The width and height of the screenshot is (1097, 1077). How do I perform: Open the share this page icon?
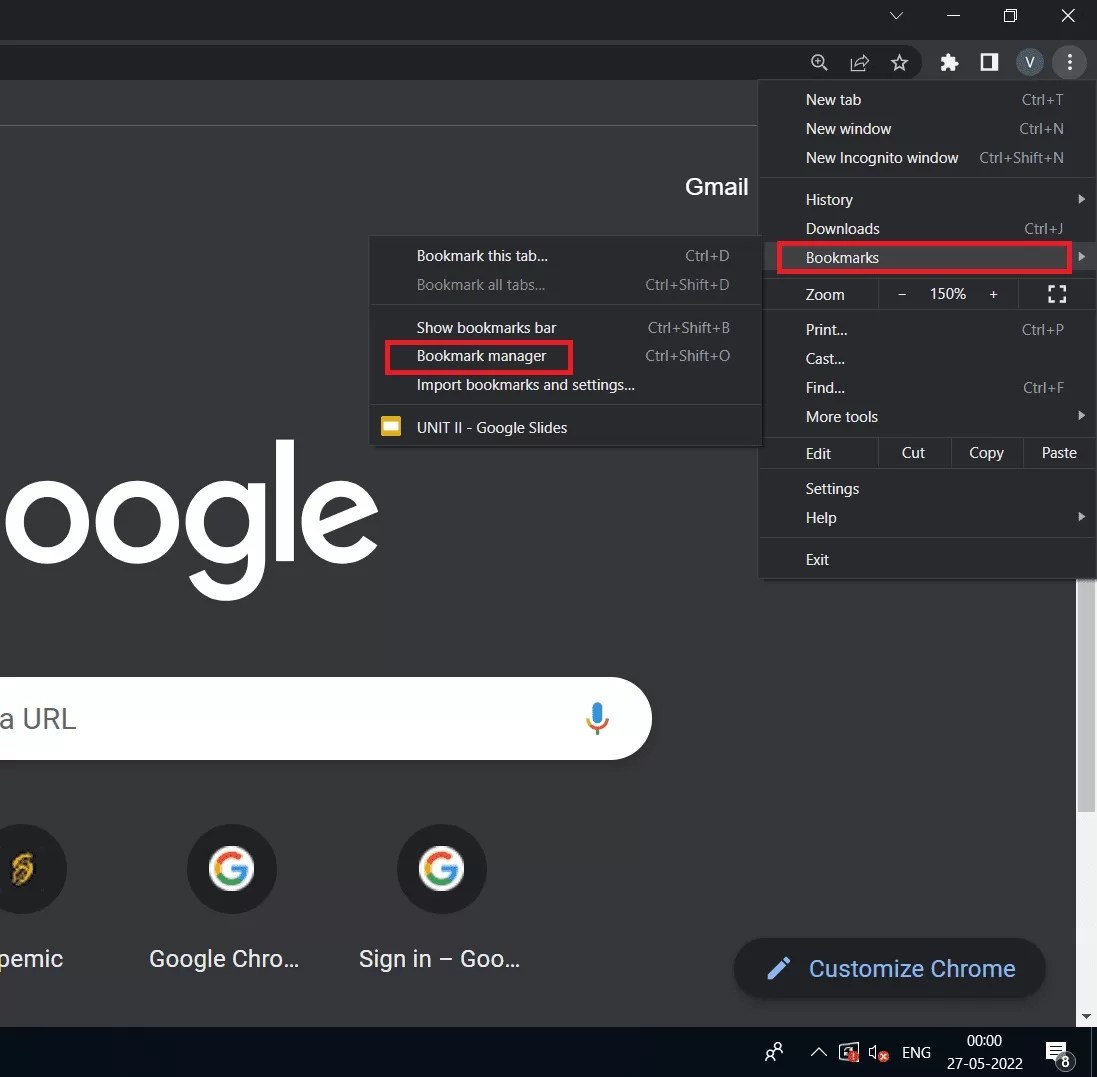point(860,62)
